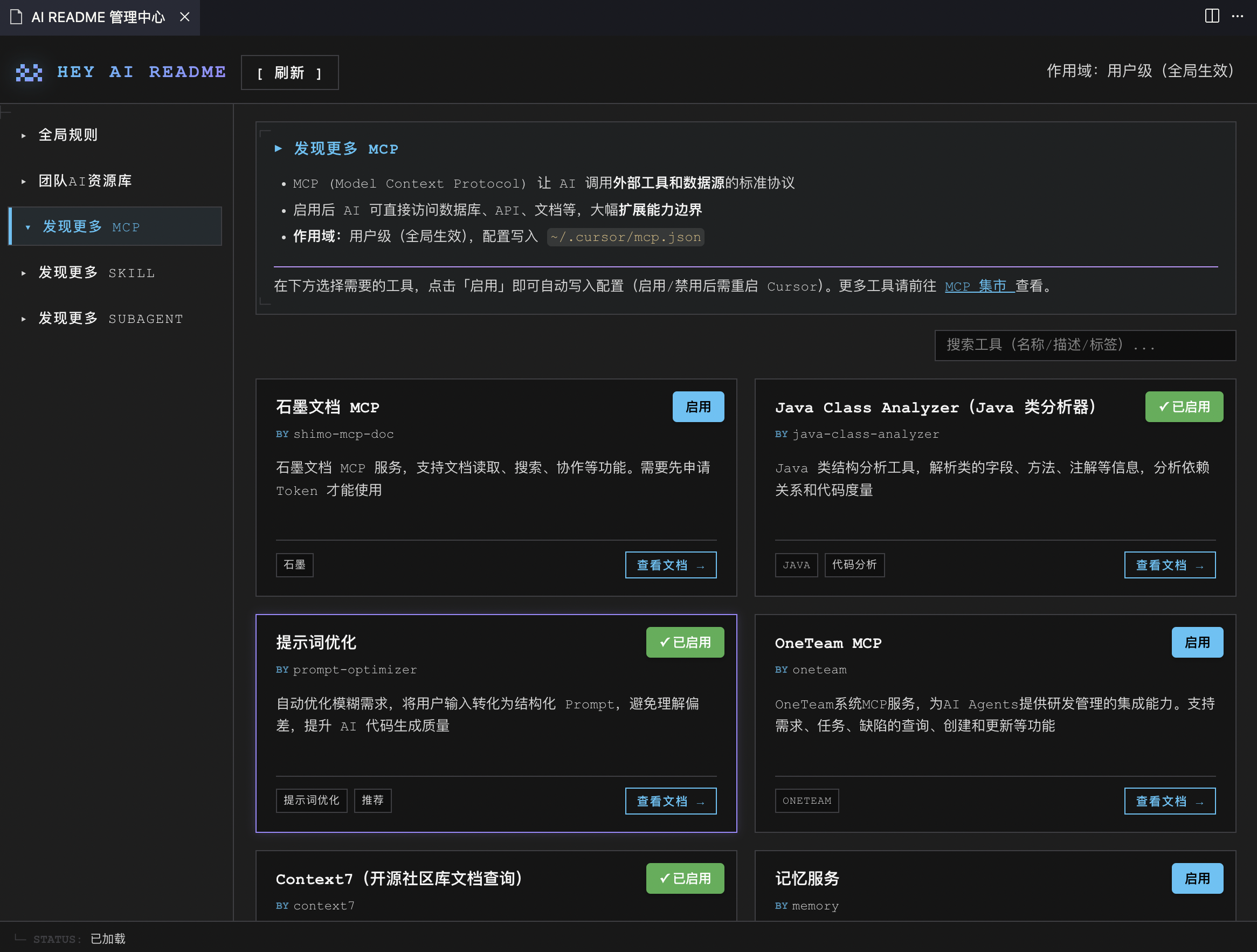Viewport: 1257px width, 952px height.
Task: Disable the Java Class Analyzer 已启用 toggle
Action: (1184, 407)
